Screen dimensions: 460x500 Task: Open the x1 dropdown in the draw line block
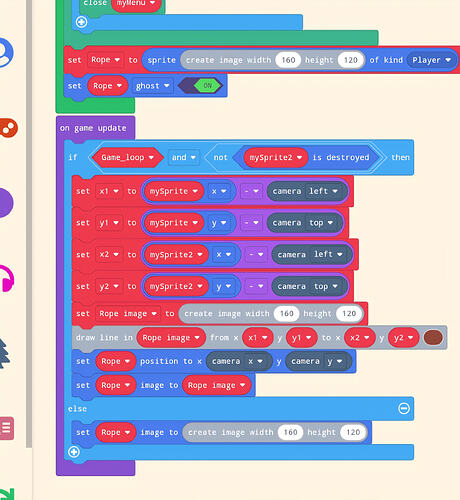[x=258, y=338]
